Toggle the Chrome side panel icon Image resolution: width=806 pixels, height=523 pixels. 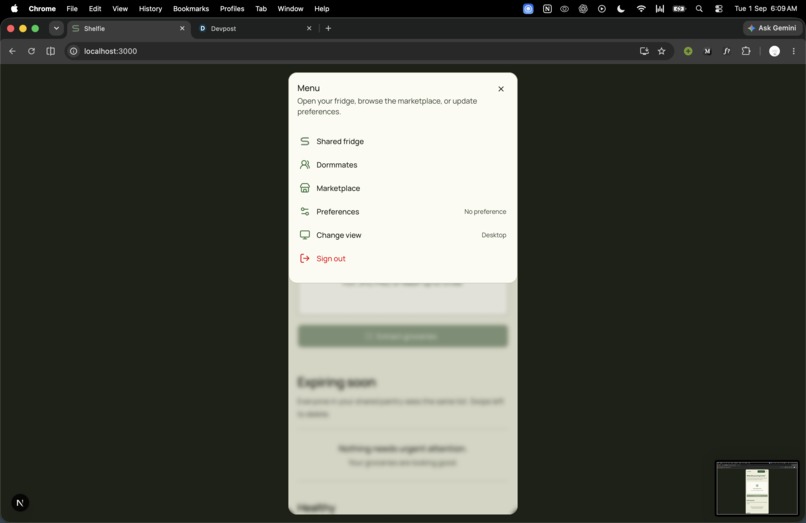pos(50,51)
